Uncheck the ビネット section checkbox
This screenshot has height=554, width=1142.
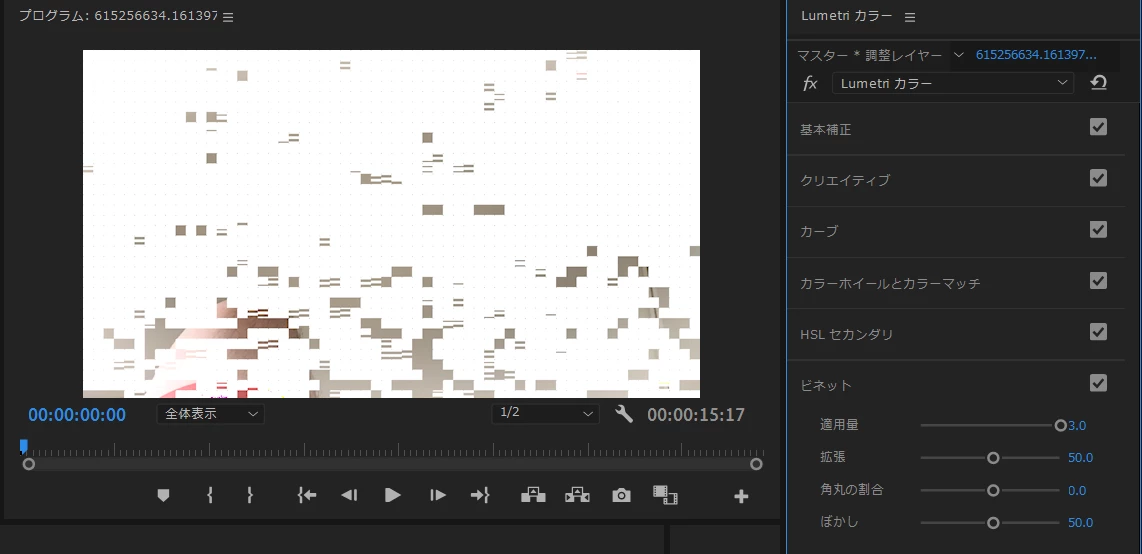1098,383
